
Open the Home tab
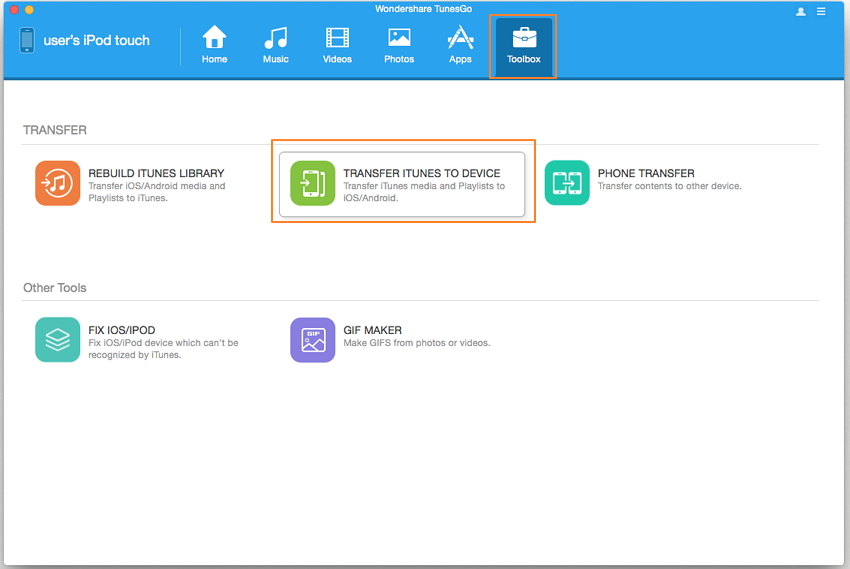click(214, 39)
